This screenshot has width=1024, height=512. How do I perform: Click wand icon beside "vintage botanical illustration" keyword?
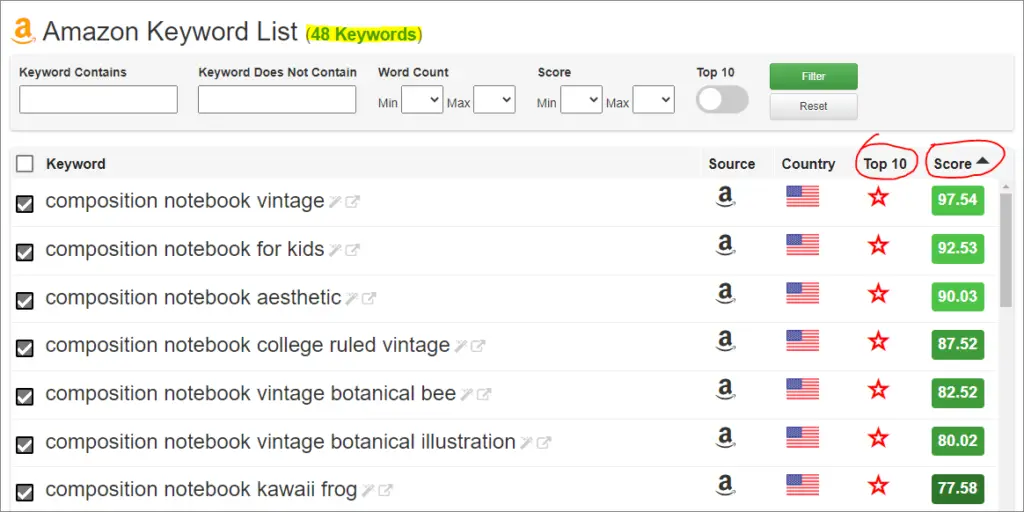[526, 443]
